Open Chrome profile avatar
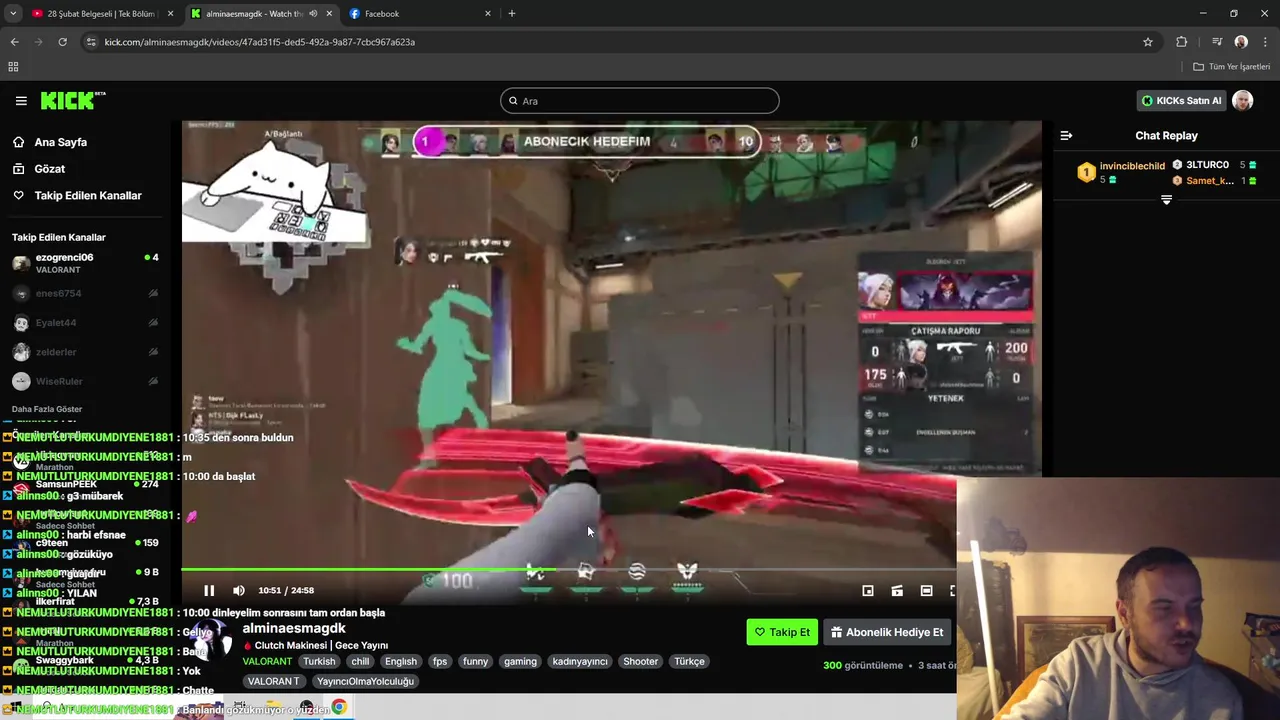 pos(1241,42)
